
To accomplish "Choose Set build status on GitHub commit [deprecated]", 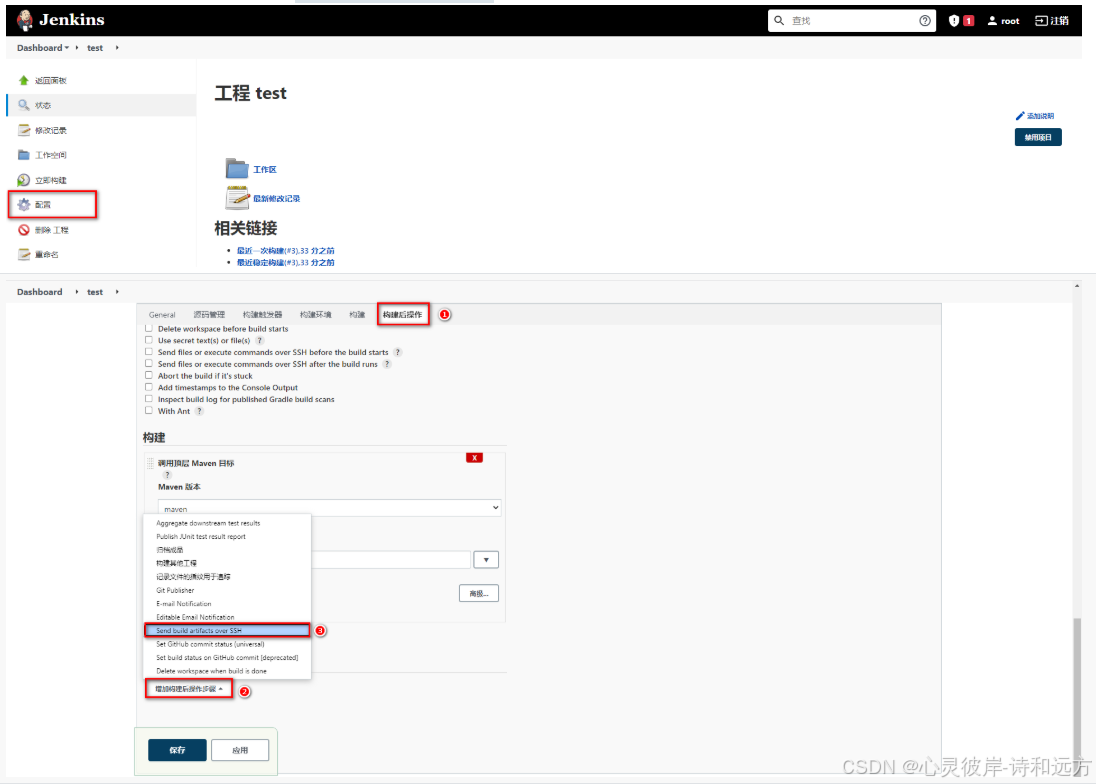I will 227,658.
